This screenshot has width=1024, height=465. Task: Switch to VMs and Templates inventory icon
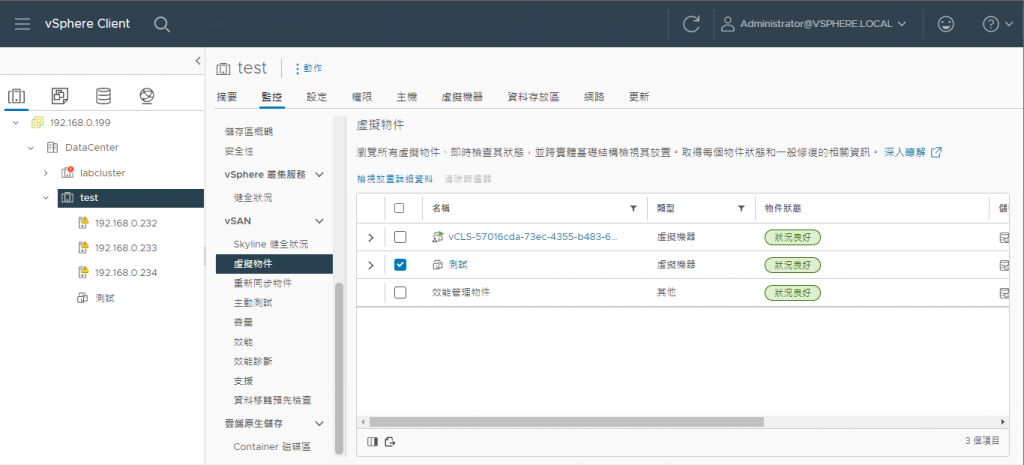60,97
